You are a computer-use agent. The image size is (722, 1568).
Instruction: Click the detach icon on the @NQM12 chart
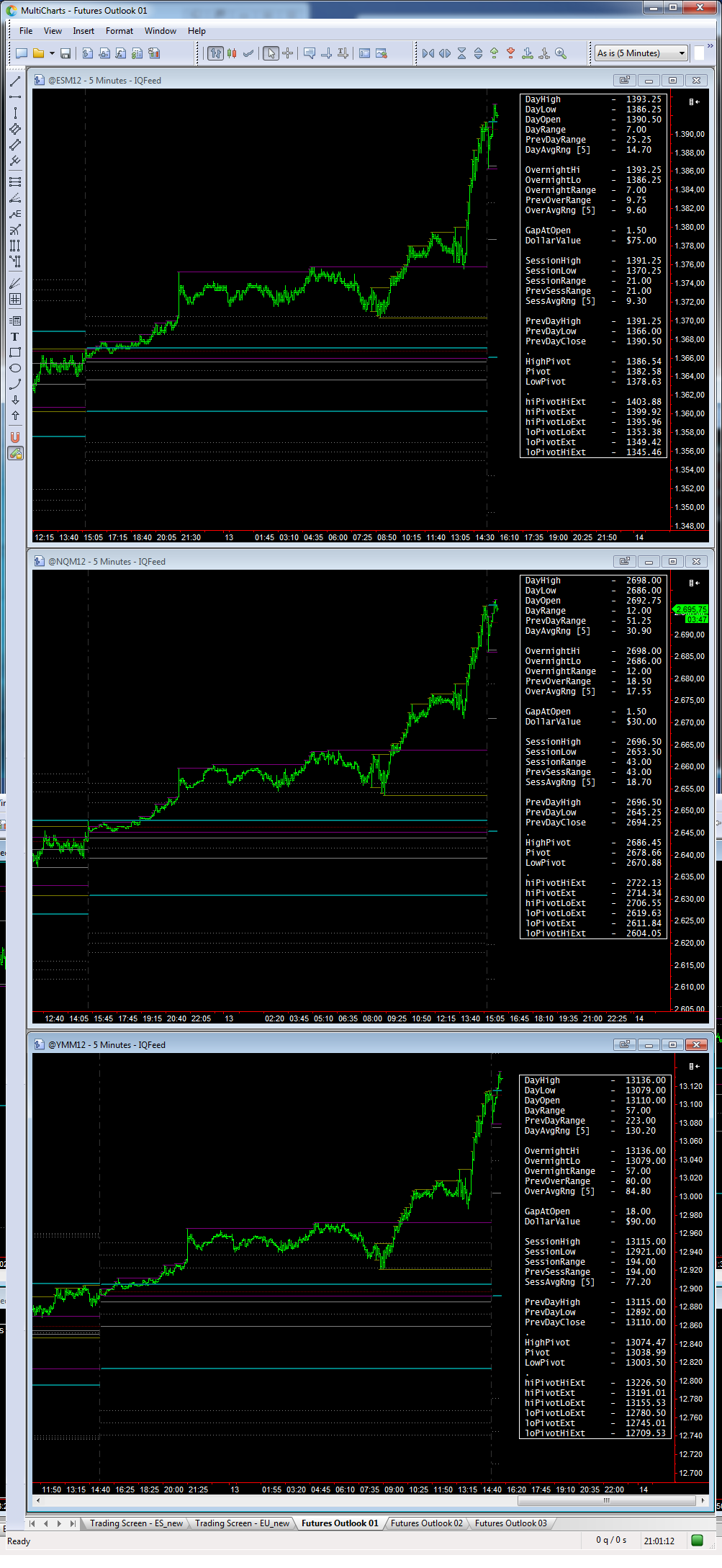coord(625,561)
